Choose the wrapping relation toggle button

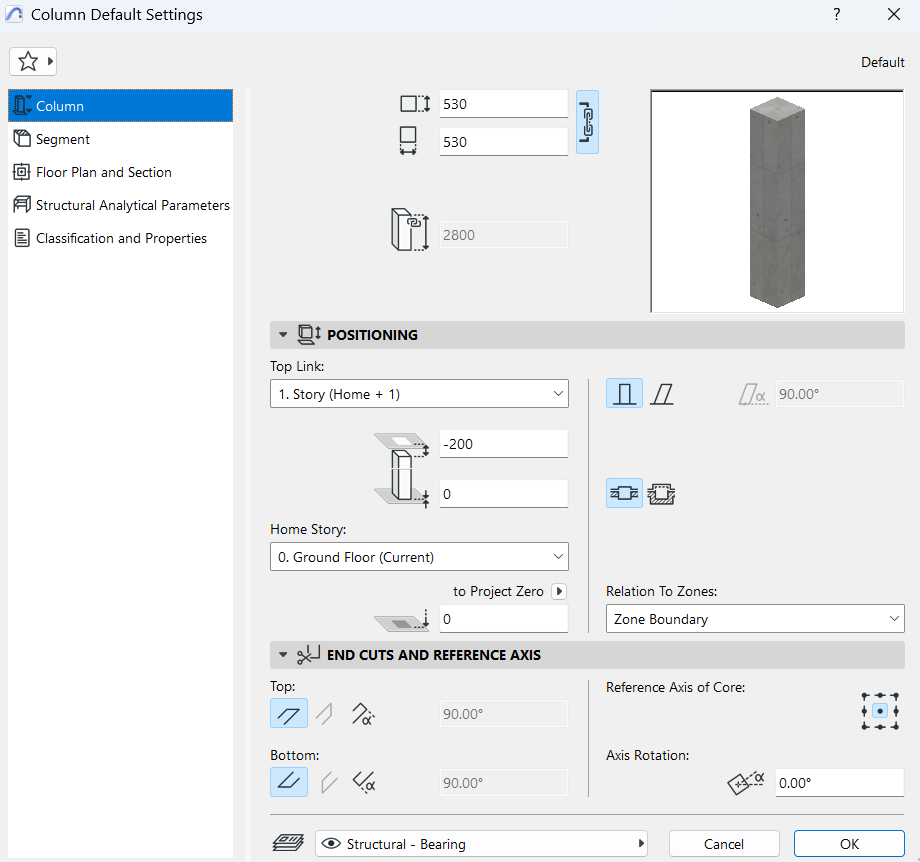(x=624, y=493)
